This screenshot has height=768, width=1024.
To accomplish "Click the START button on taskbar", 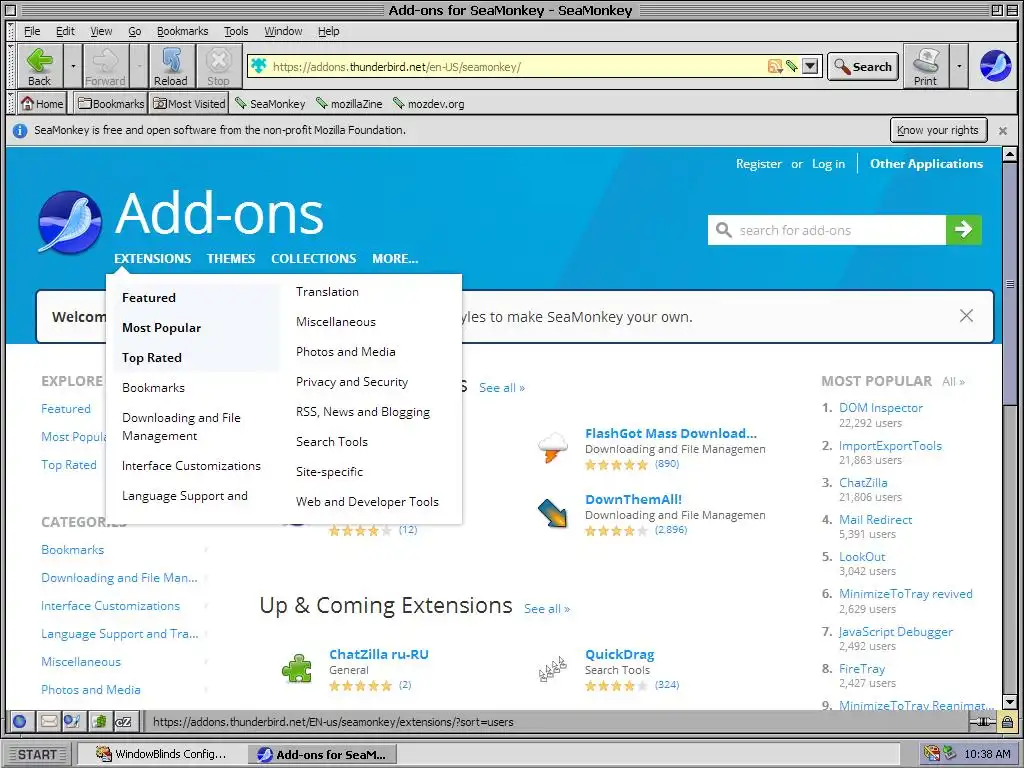I will click(x=37, y=754).
